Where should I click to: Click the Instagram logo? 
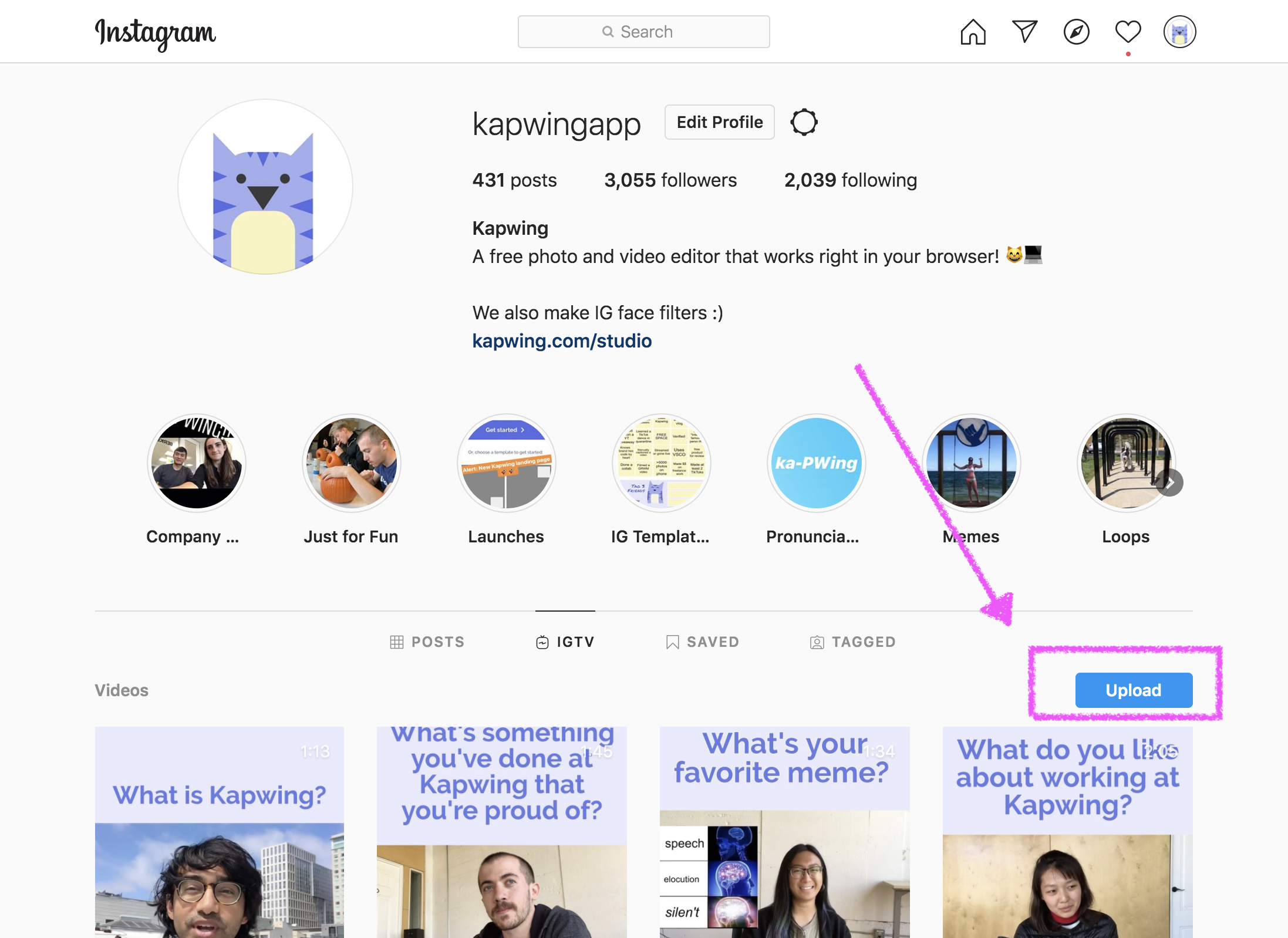click(x=156, y=33)
